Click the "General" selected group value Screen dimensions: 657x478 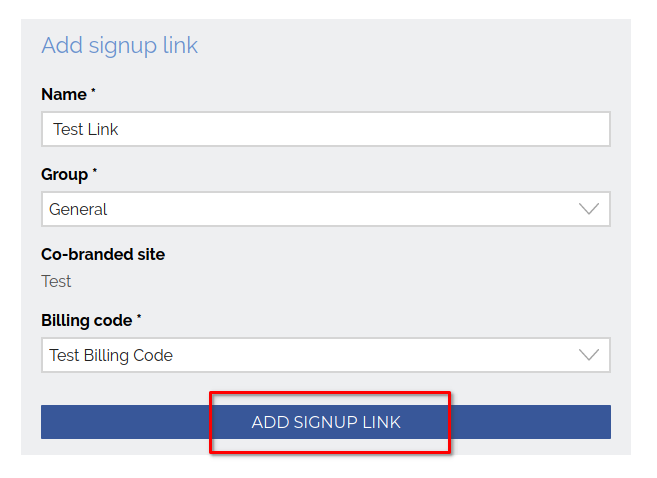coord(78,209)
